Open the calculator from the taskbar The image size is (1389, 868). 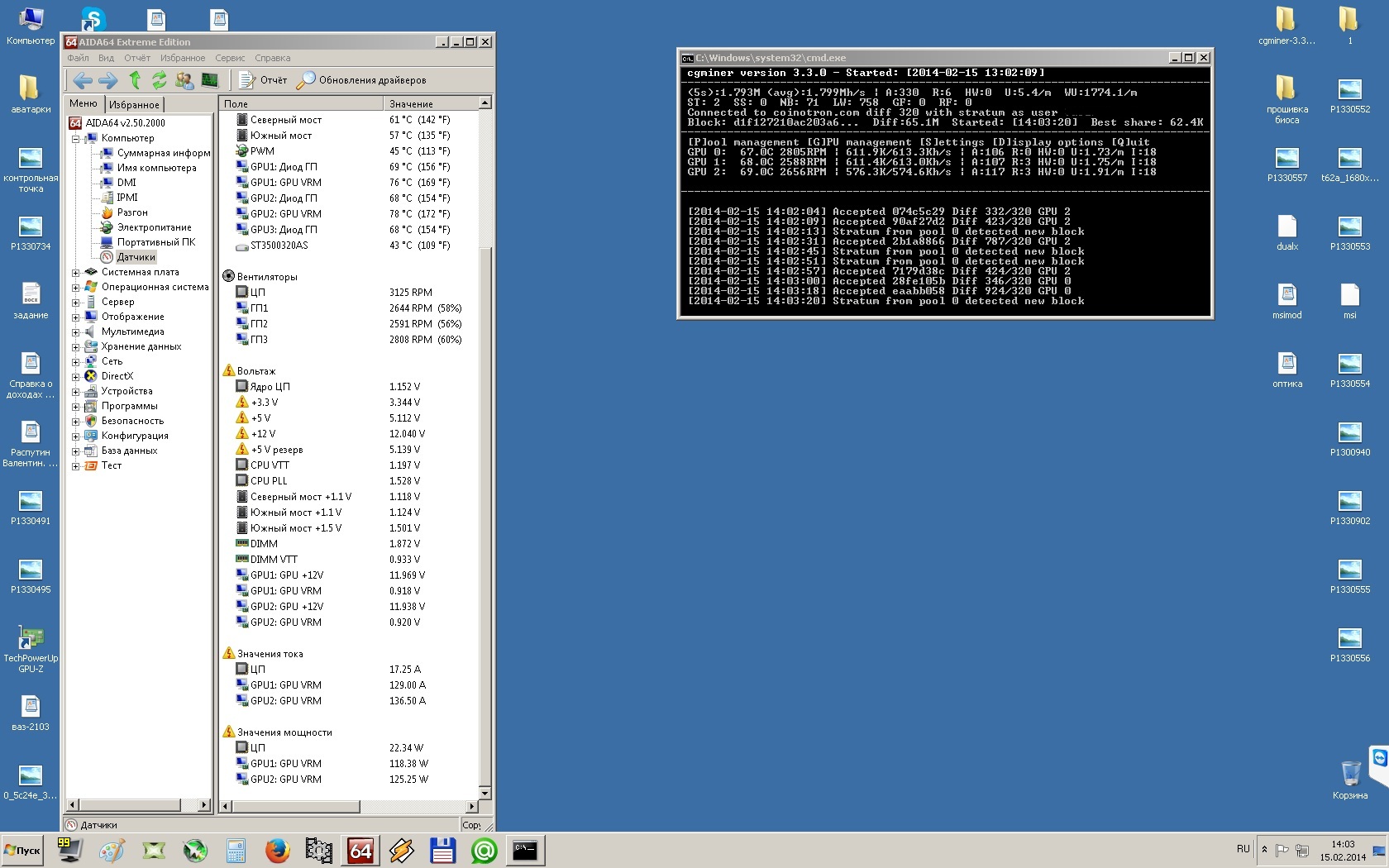(x=236, y=851)
